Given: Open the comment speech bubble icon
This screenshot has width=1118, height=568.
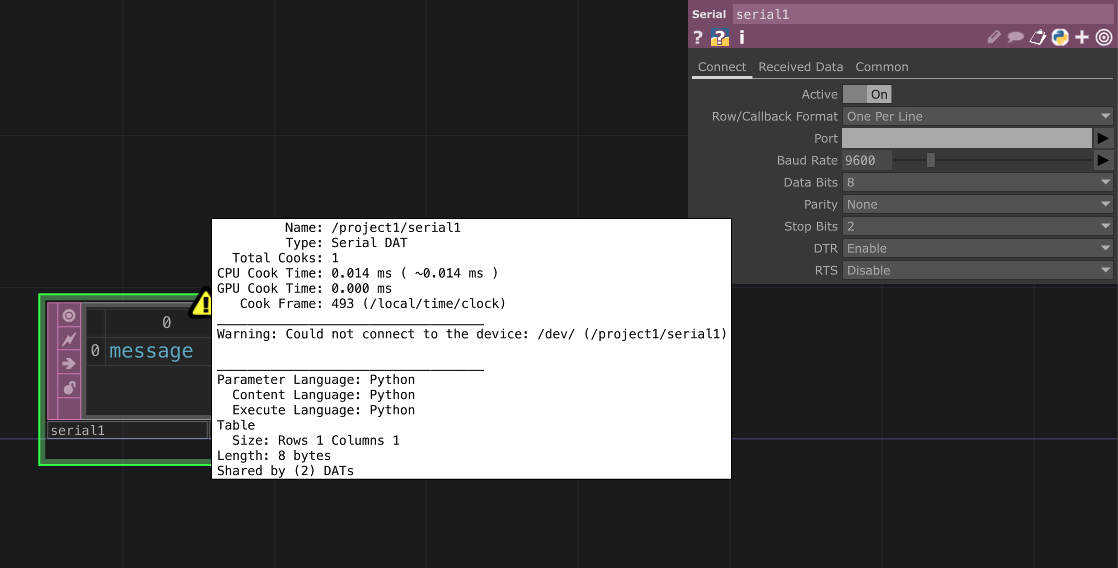Looking at the screenshot, I should pyautogui.click(x=1015, y=37).
